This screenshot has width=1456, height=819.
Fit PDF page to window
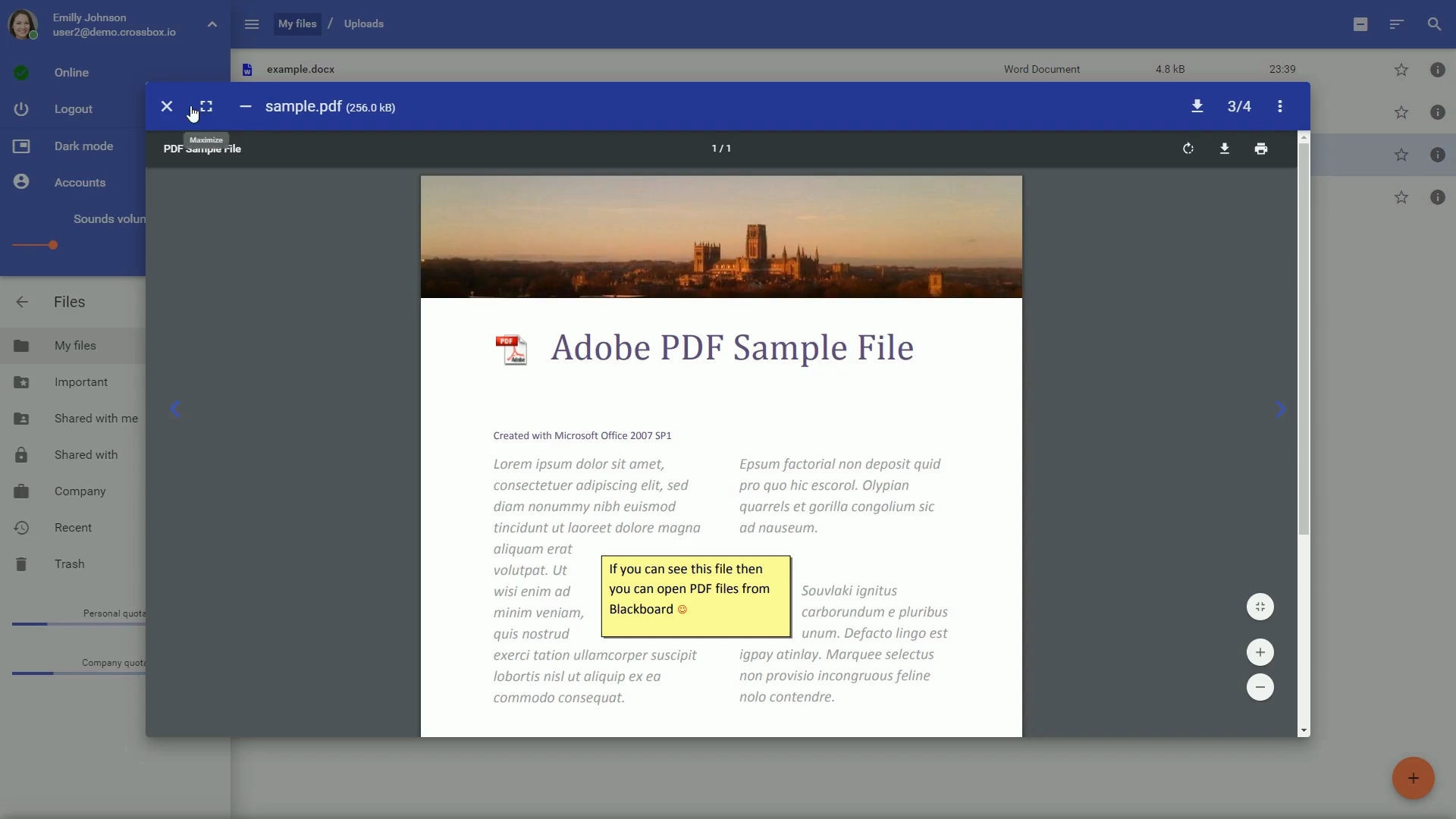(x=1260, y=607)
